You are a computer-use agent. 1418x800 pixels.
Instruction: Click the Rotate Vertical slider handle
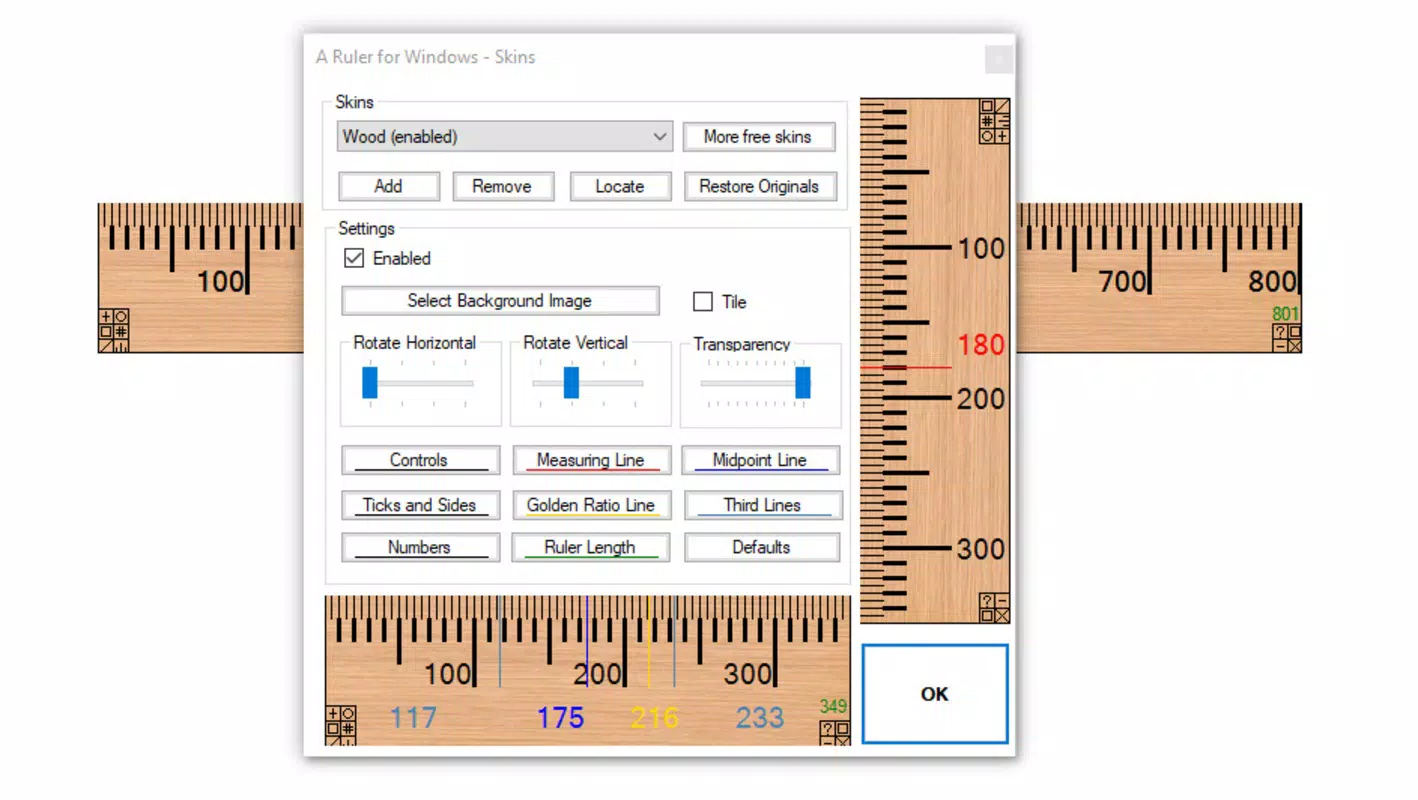click(x=572, y=383)
